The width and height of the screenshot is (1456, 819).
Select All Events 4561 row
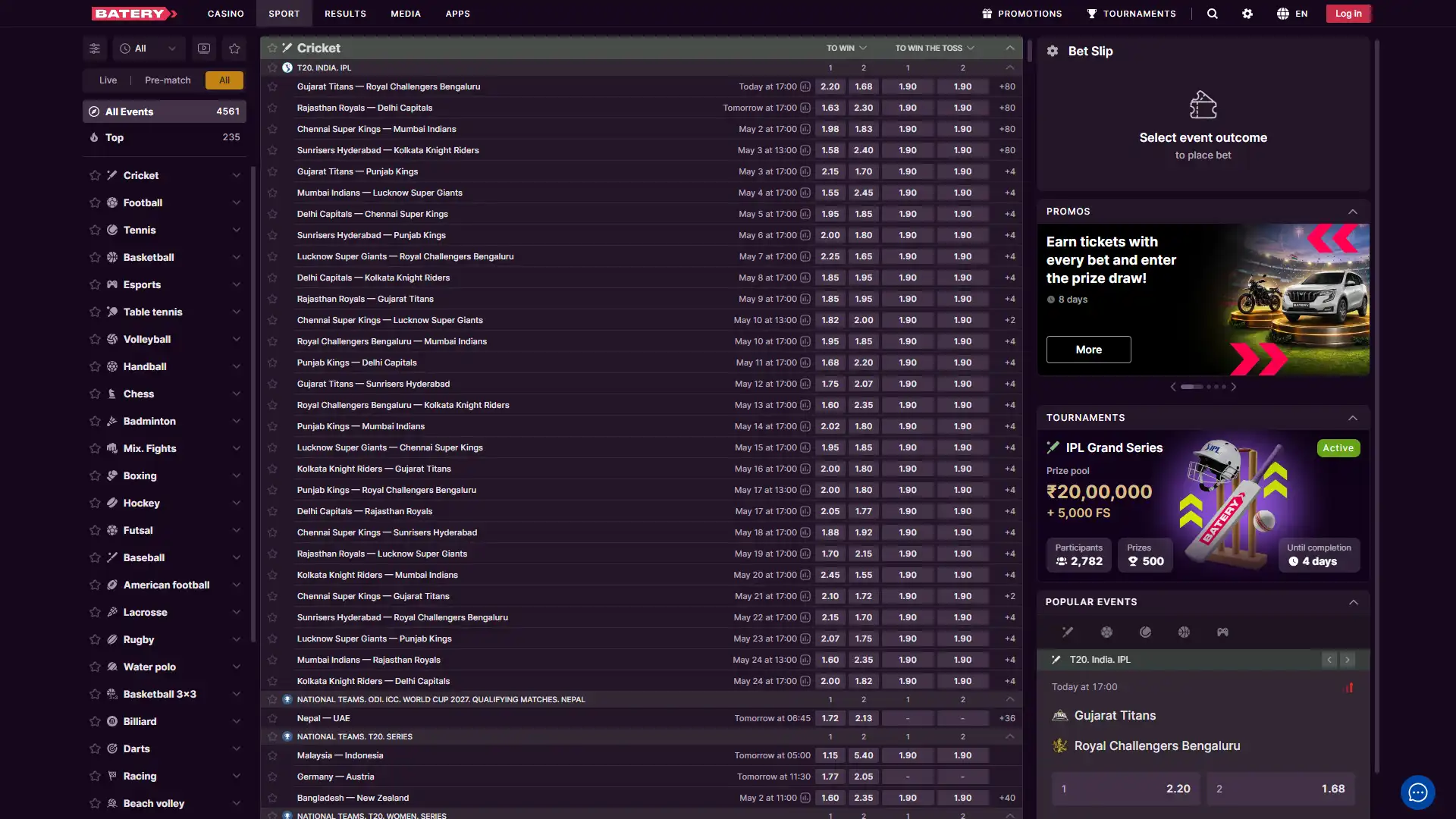pos(165,111)
